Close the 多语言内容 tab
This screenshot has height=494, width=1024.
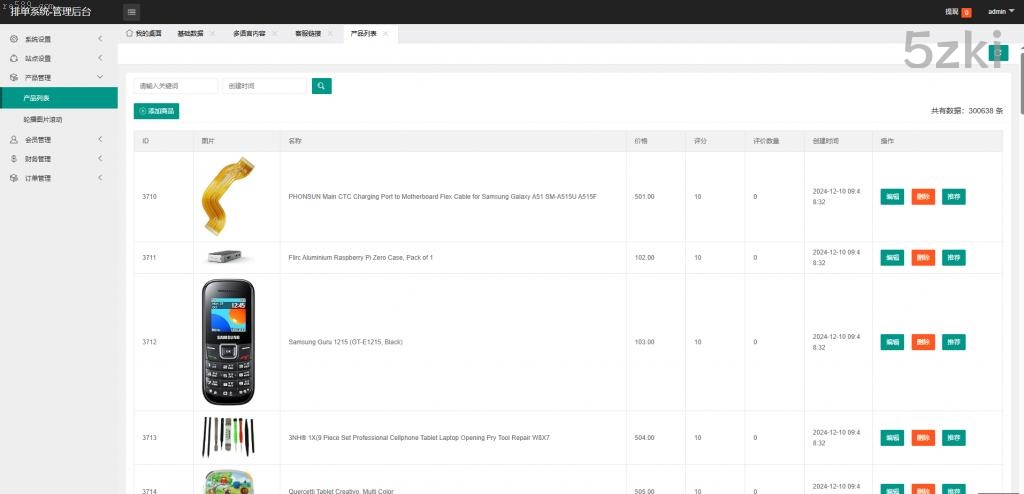click(274, 33)
